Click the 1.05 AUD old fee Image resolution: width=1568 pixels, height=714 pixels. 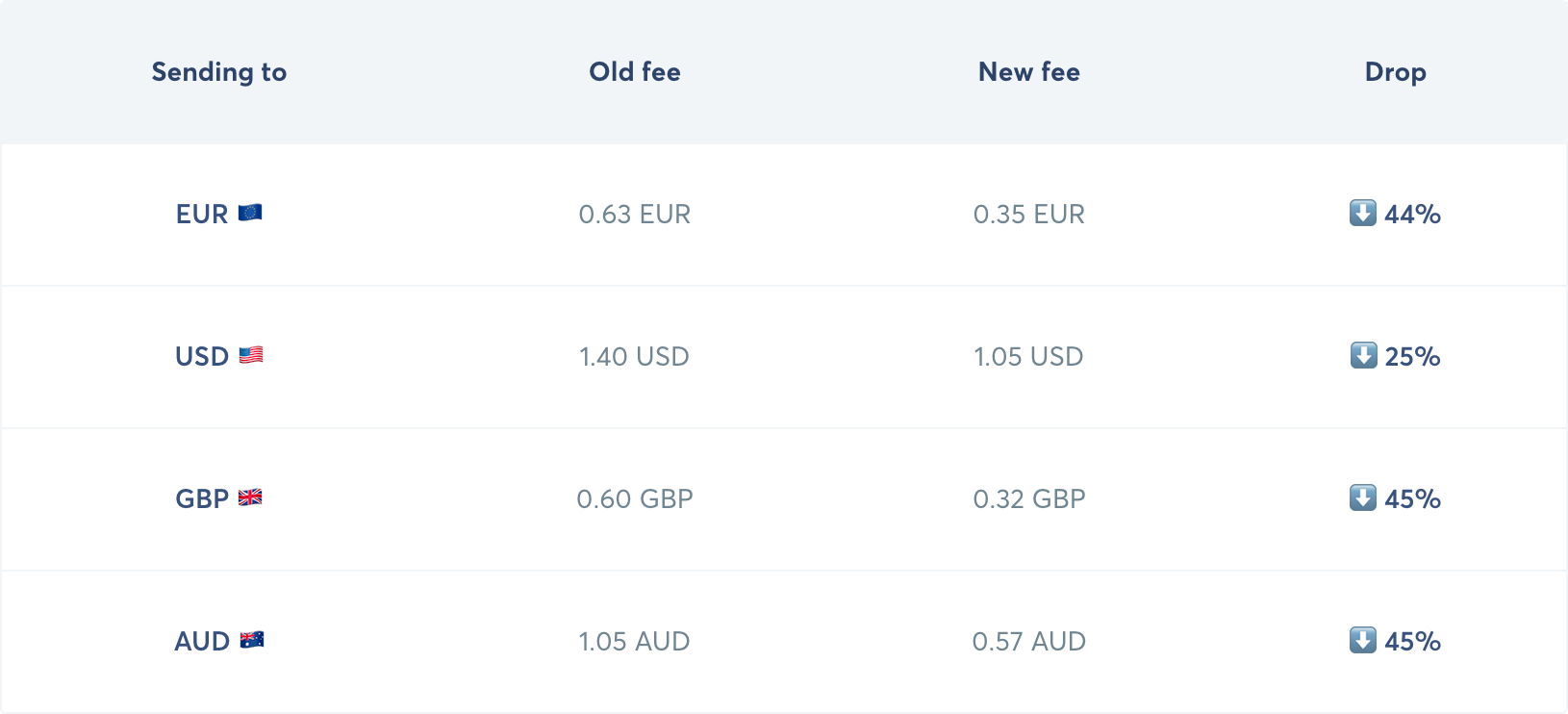(x=634, y=641)
